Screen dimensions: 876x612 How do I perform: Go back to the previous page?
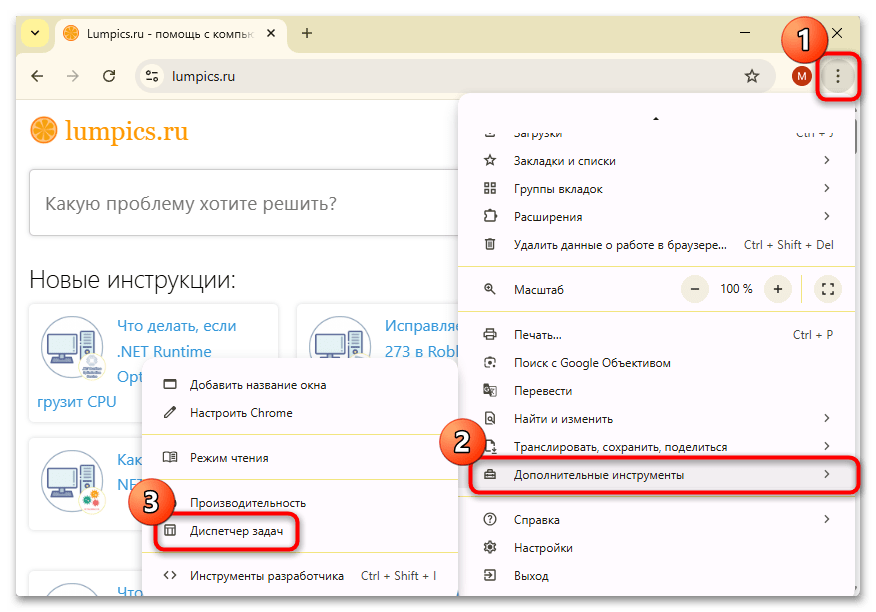click(37, 76)
